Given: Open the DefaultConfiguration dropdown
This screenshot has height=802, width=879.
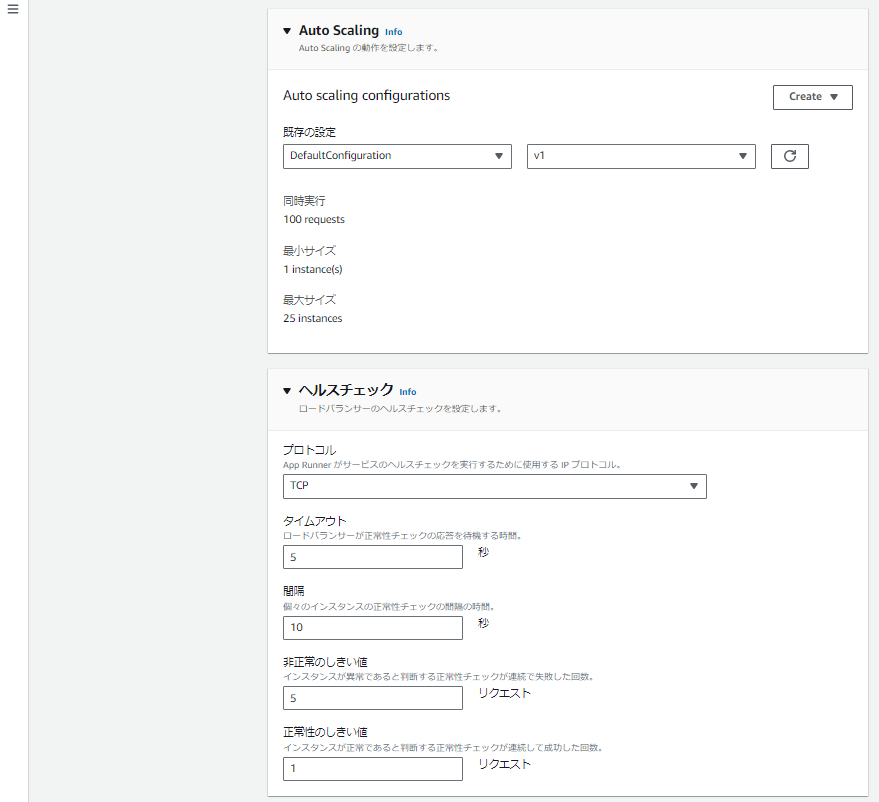Looking at the screenshot, I should (x=397, y=156).
